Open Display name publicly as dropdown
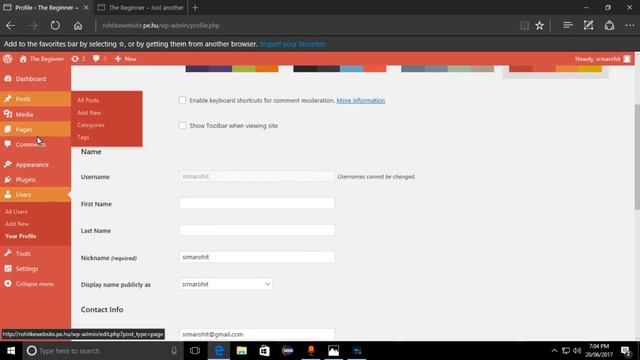This screenshot has height=360, width=640. (x=226, y=284)
